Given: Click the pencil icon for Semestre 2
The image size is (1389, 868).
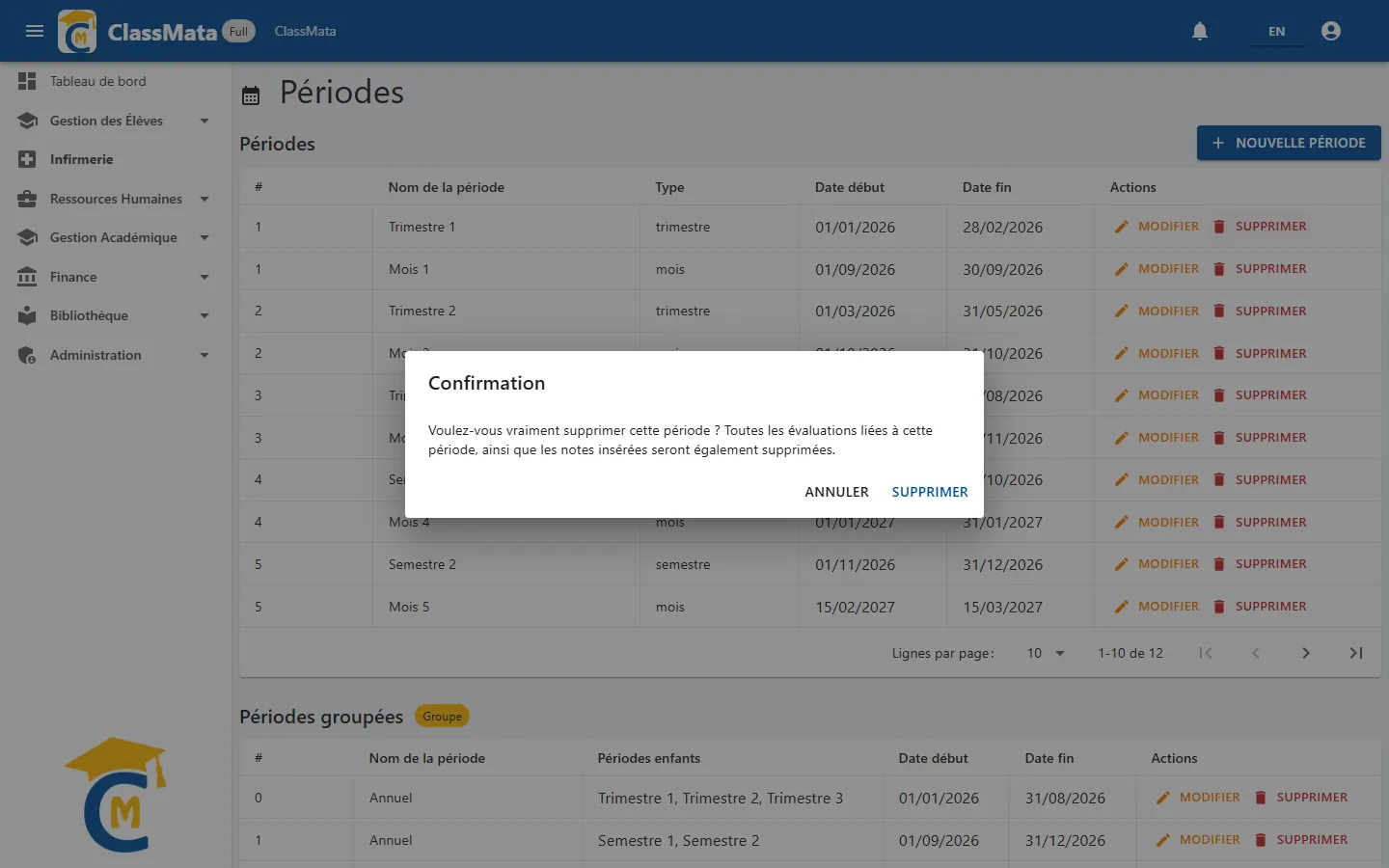Looking at the screenshot, I should 1121,564.
